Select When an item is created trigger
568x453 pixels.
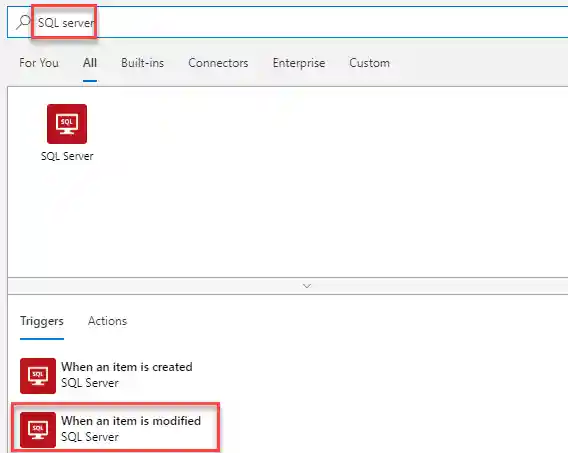tap(127, 367)
